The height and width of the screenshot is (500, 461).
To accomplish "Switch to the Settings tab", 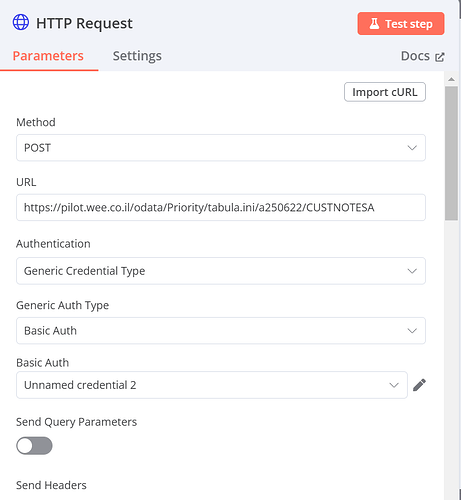I will 137,56.
